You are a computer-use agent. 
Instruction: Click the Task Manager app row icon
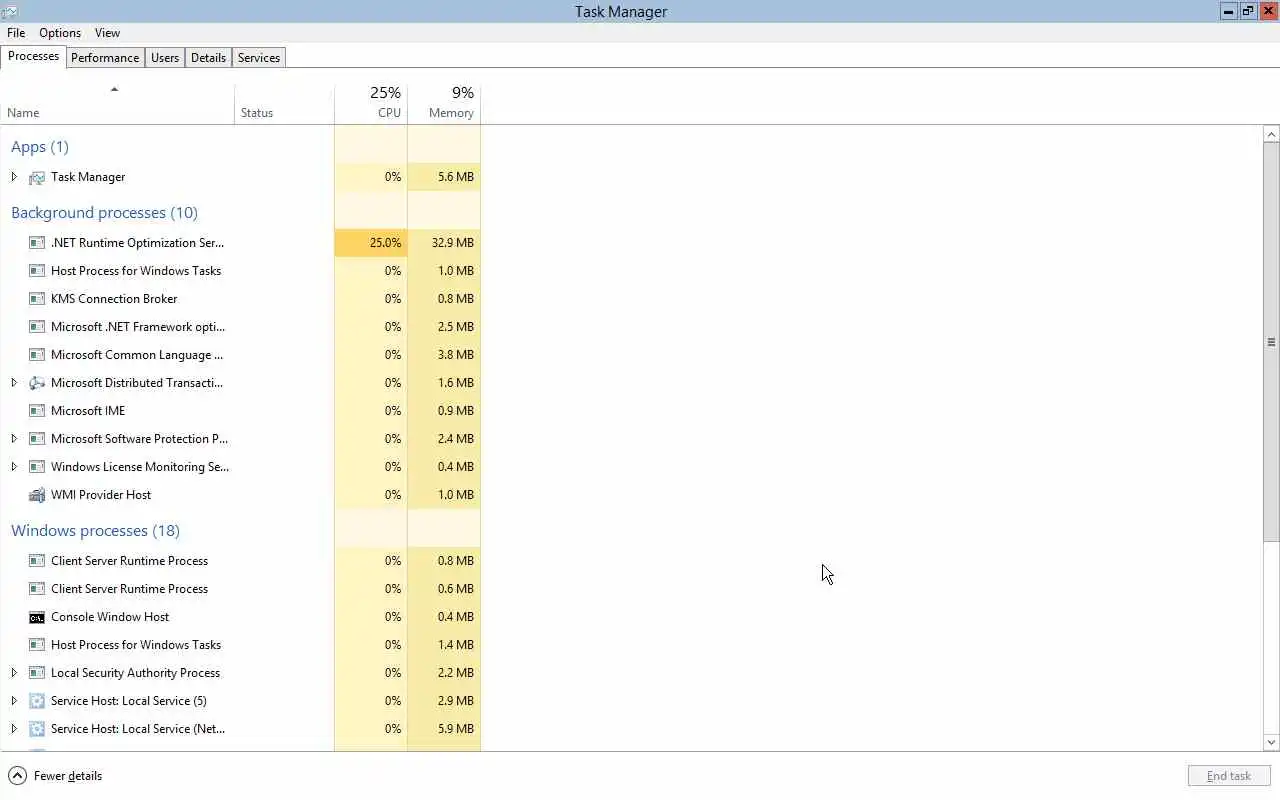coord(37,177)
